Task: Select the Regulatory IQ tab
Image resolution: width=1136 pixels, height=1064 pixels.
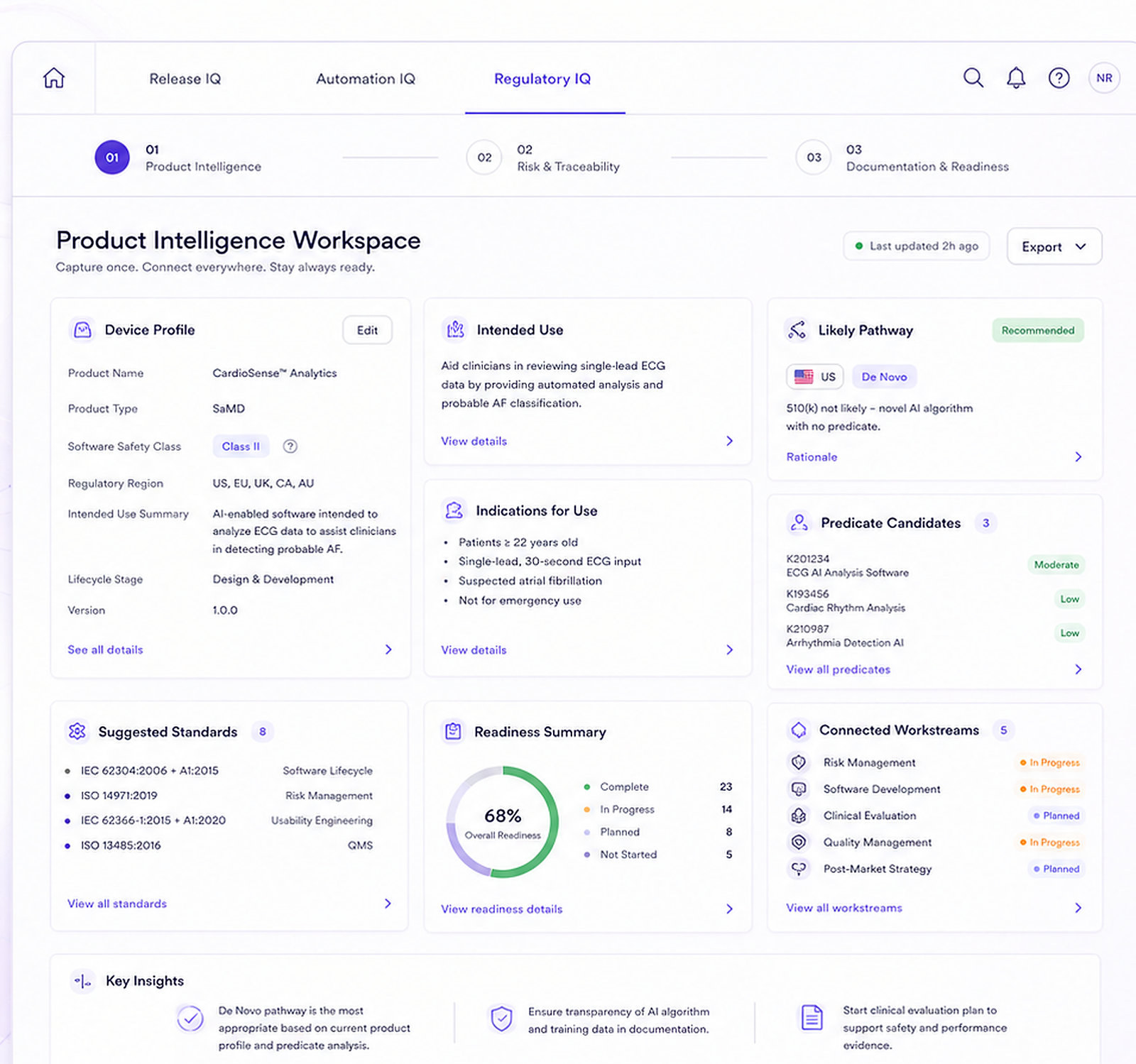Action: pos(542,79)
